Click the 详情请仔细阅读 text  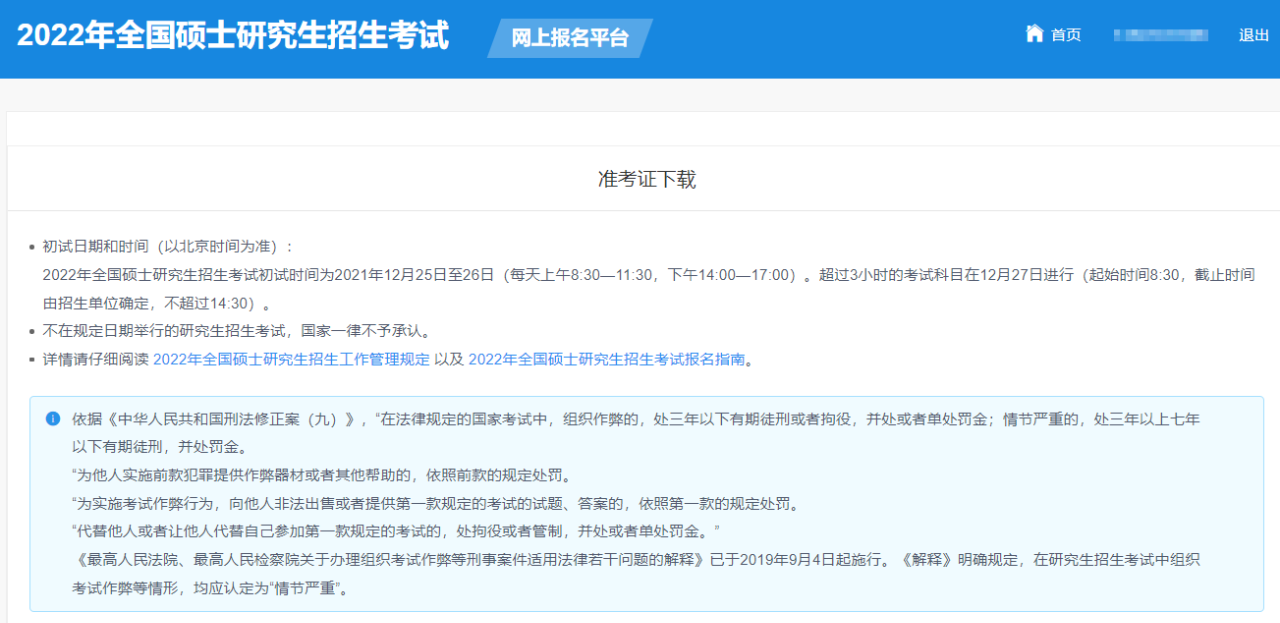pyautogui.click(x=96, y=360)
